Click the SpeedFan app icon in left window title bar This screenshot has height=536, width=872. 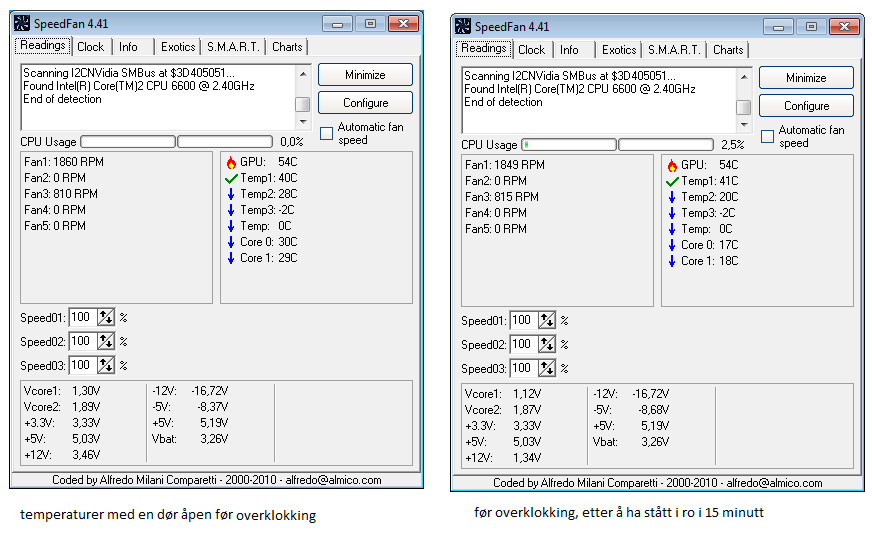(x=22, y=23)
